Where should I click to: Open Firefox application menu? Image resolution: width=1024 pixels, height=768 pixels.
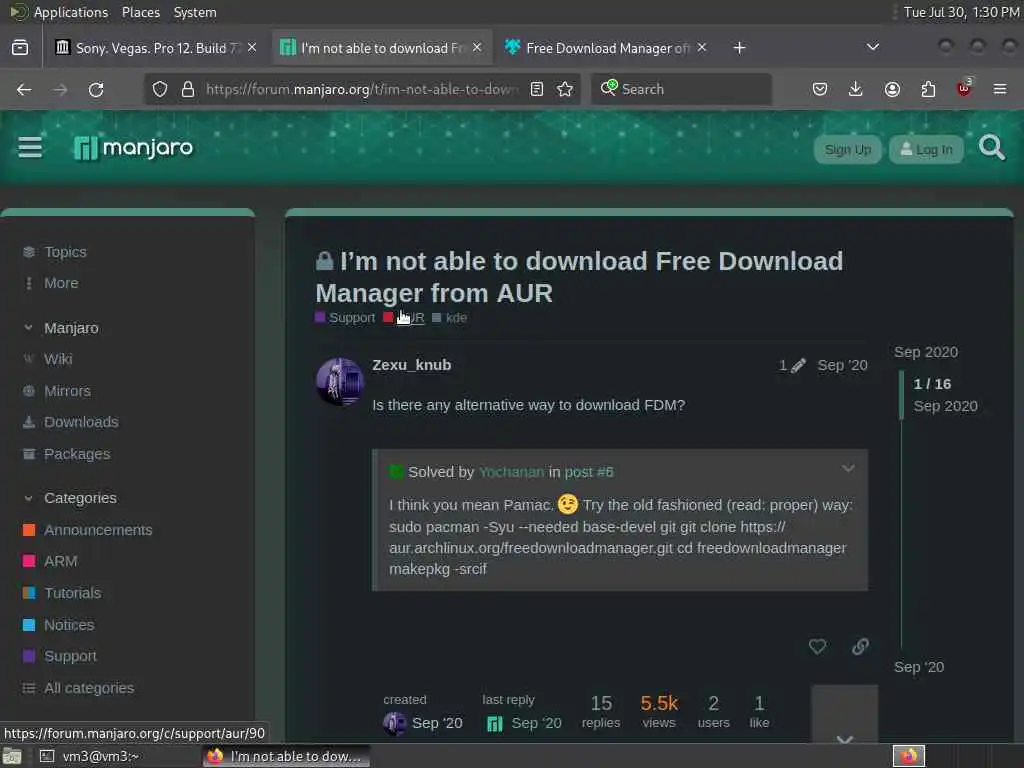(x=1000, y=89)
